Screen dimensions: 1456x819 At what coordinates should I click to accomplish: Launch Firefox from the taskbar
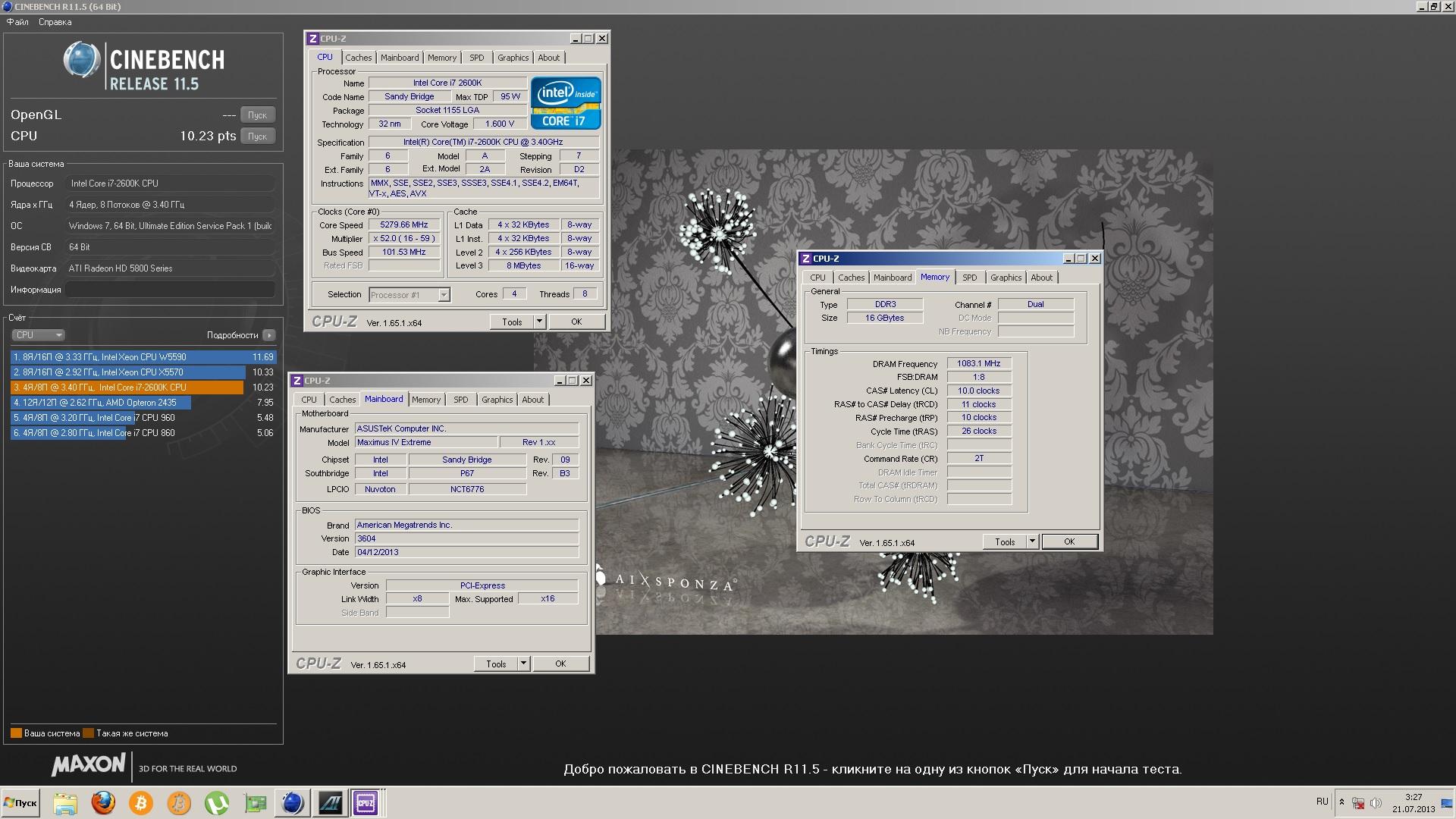[x=103, y=802]
